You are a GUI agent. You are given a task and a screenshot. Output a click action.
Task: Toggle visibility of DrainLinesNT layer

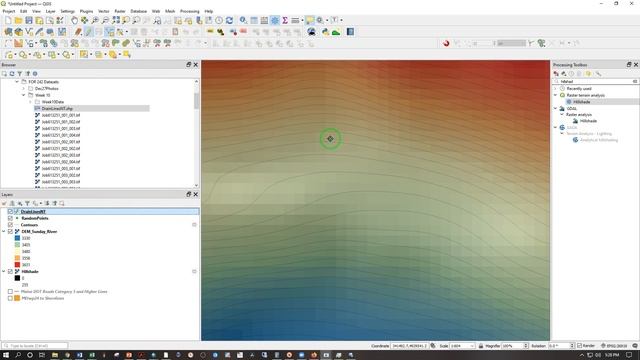[x=10, y=211]
